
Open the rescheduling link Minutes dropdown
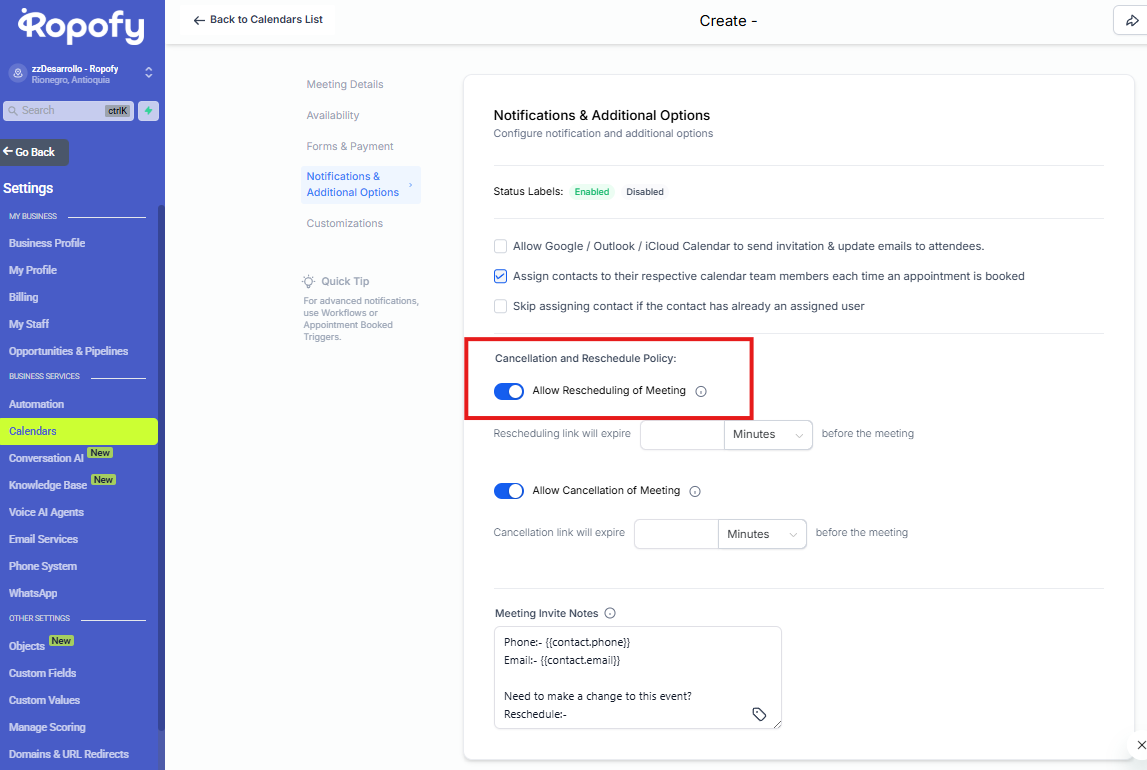click(768, 435)
